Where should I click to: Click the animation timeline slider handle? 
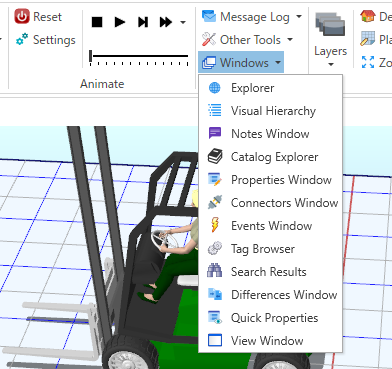coord(90,56)
